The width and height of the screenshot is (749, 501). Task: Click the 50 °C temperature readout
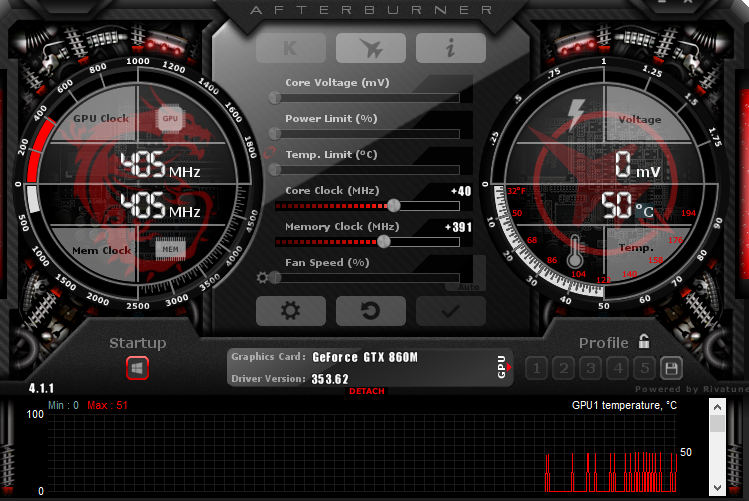(627, 205)
